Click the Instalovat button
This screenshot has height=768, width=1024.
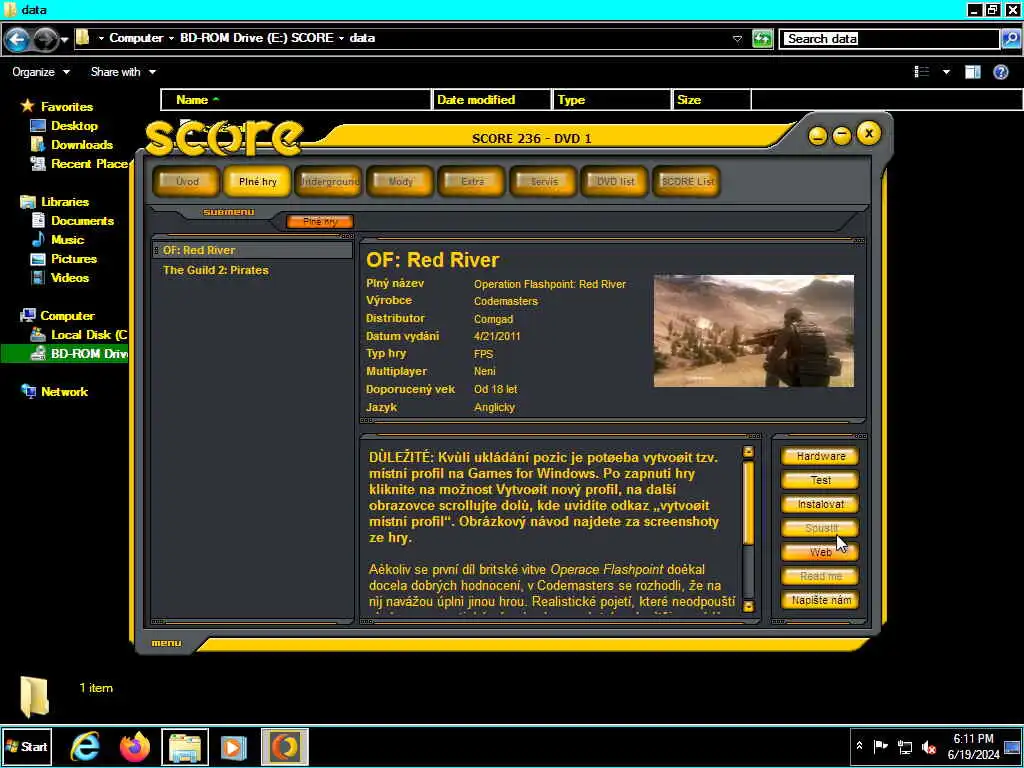(820, 505)
